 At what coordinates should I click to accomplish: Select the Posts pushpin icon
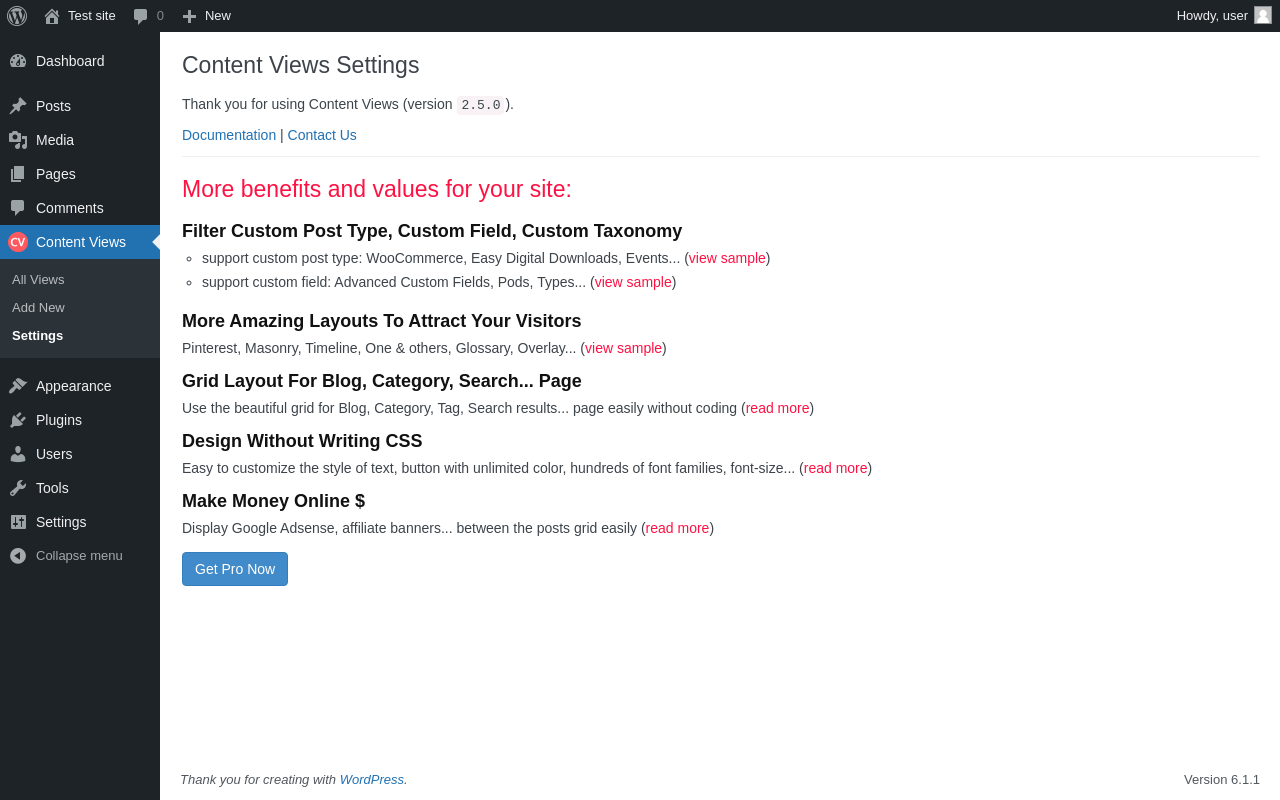click(18, 106)
